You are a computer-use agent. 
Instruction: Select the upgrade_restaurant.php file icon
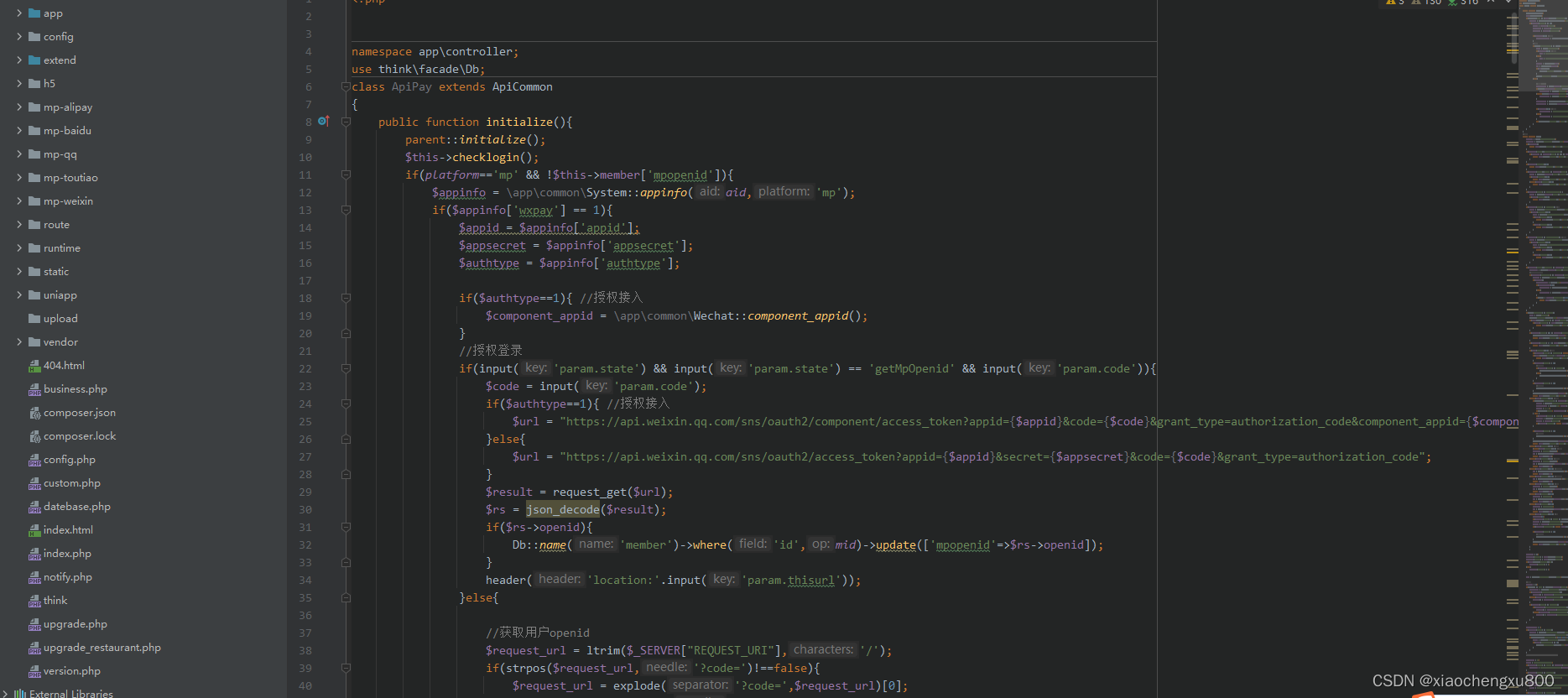point(34,648)
